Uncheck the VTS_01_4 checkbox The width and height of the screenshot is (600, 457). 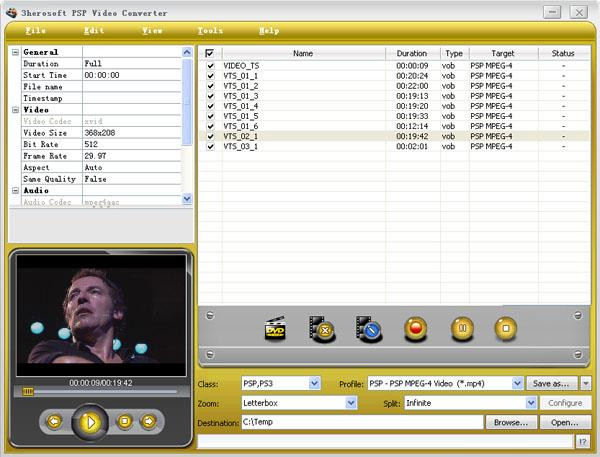(x=210, y=106)
